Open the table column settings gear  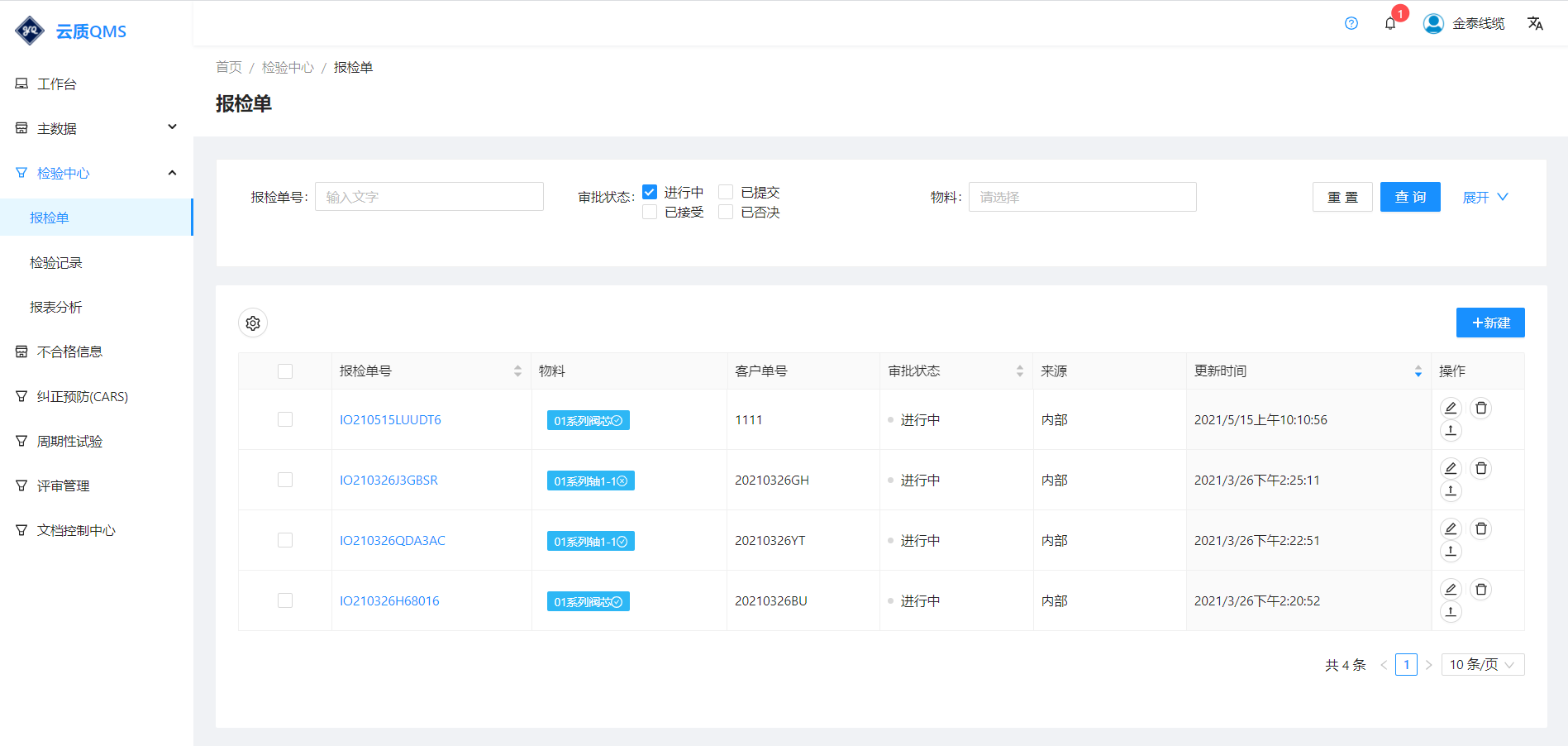pos(253,323)
